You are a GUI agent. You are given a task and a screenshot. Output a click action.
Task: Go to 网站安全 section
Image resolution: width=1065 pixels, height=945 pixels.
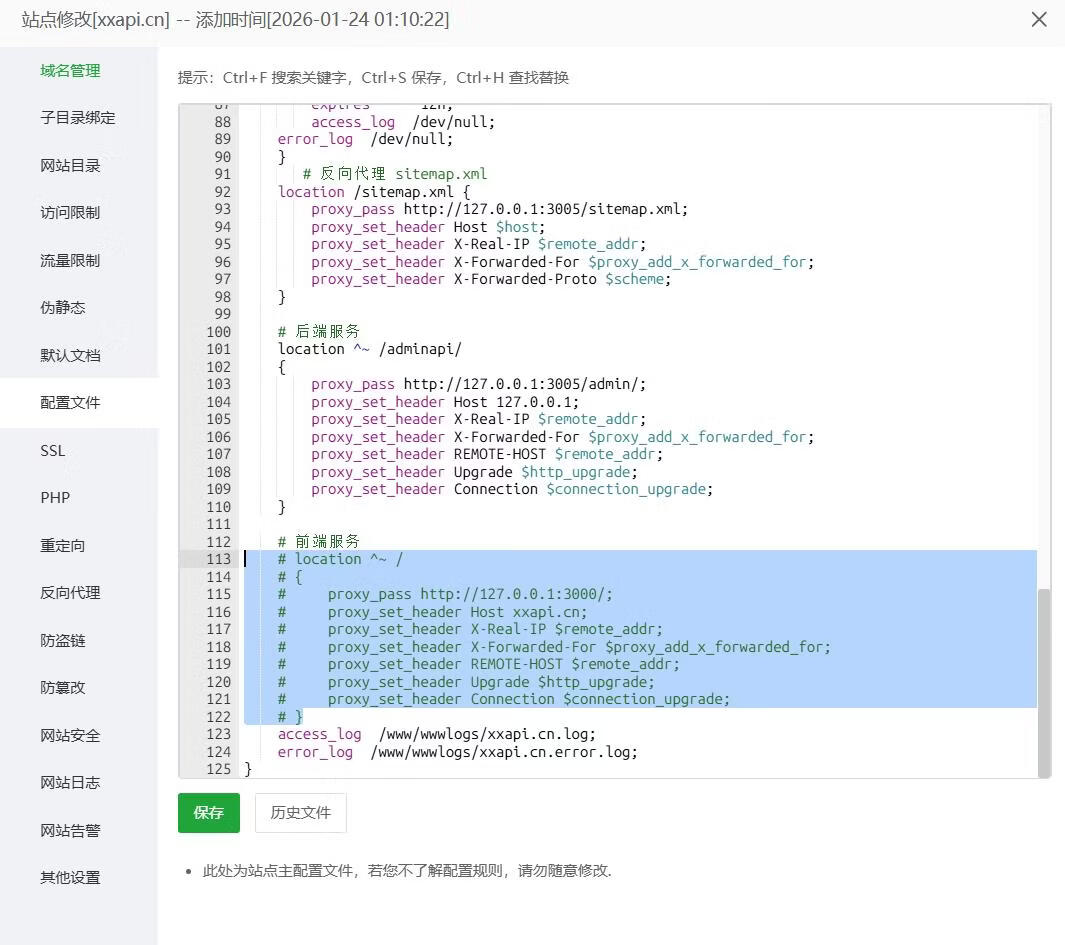coord(70,736)
